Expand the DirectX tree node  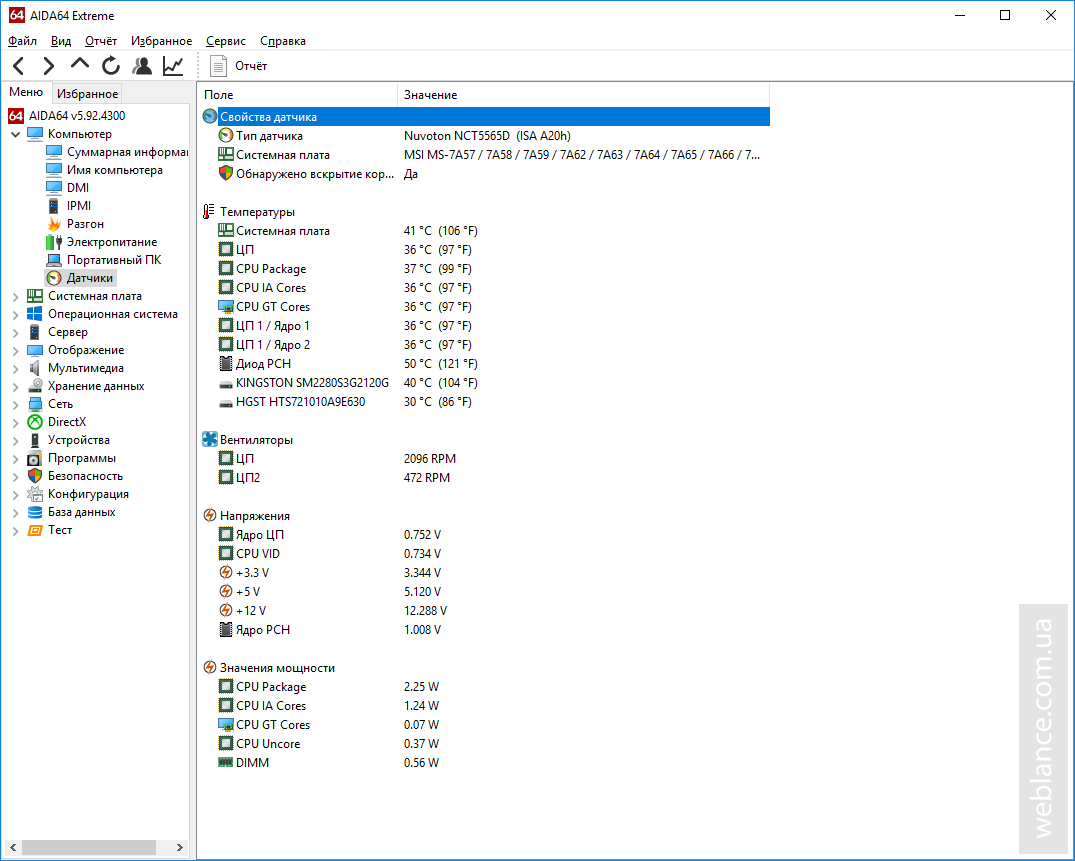16,422
